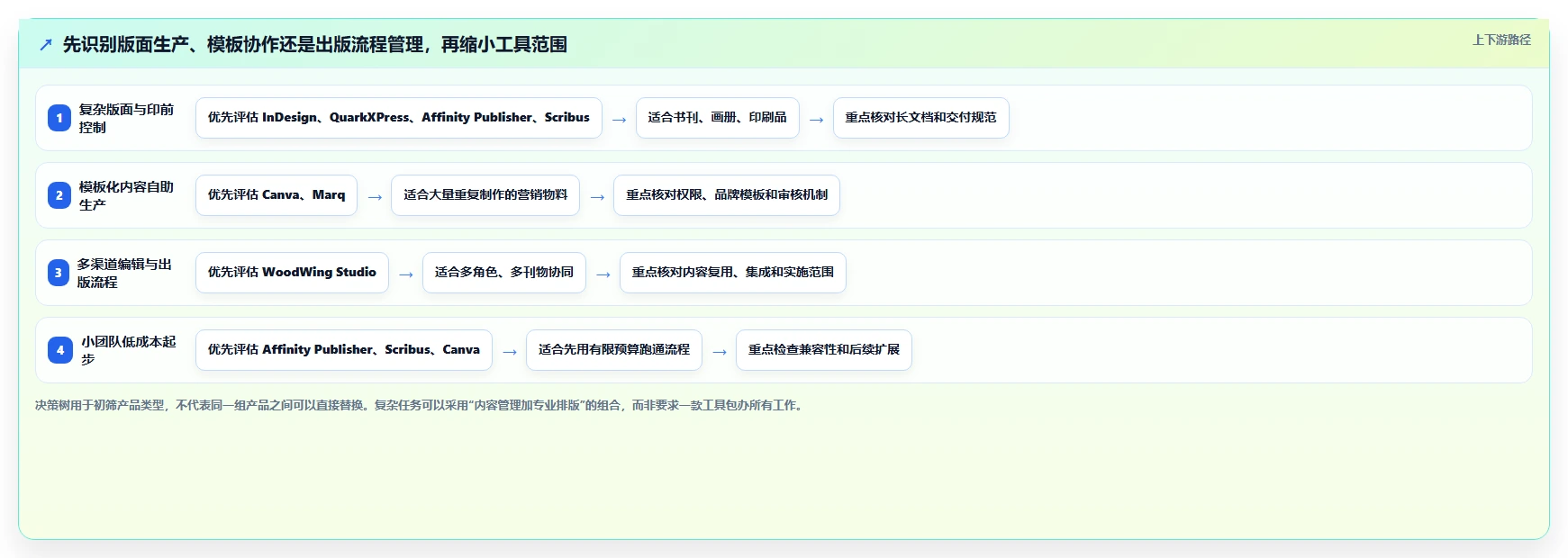The width and height of the screenshot is (1568, 558).
Task: Select the 复杂版面与印前控制 row label
Action: tap(126, 118)
